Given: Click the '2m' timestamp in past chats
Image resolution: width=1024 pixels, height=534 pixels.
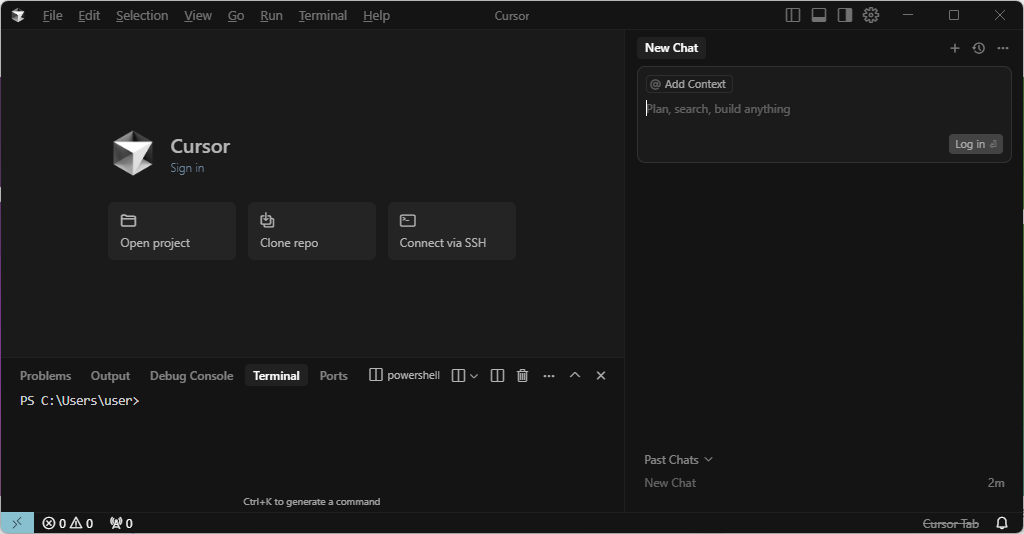Looking at the screenshot, I should 996,483.
